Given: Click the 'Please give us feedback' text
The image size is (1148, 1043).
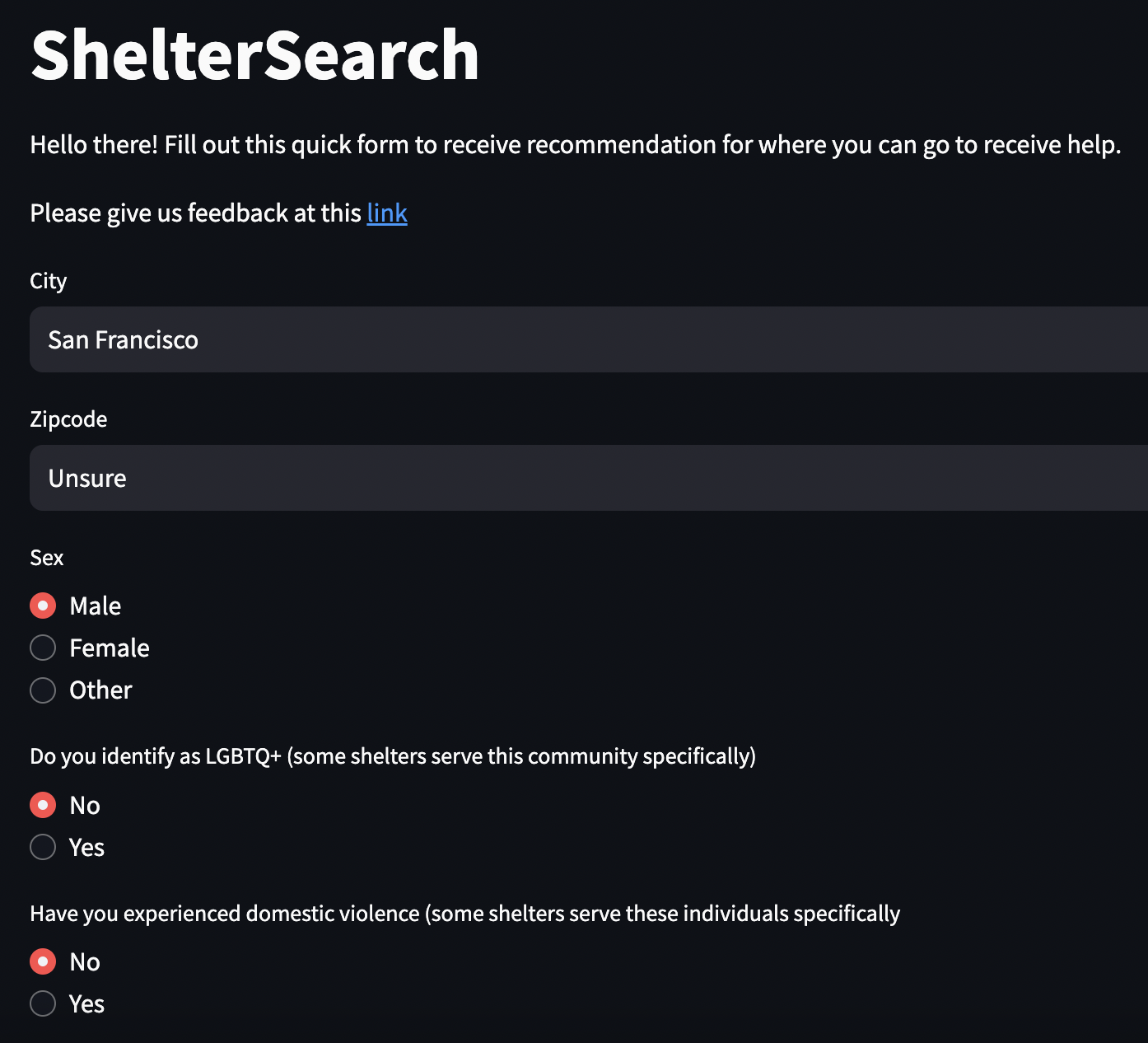Looking at the screenshot, I should click(x=196, y=213).
